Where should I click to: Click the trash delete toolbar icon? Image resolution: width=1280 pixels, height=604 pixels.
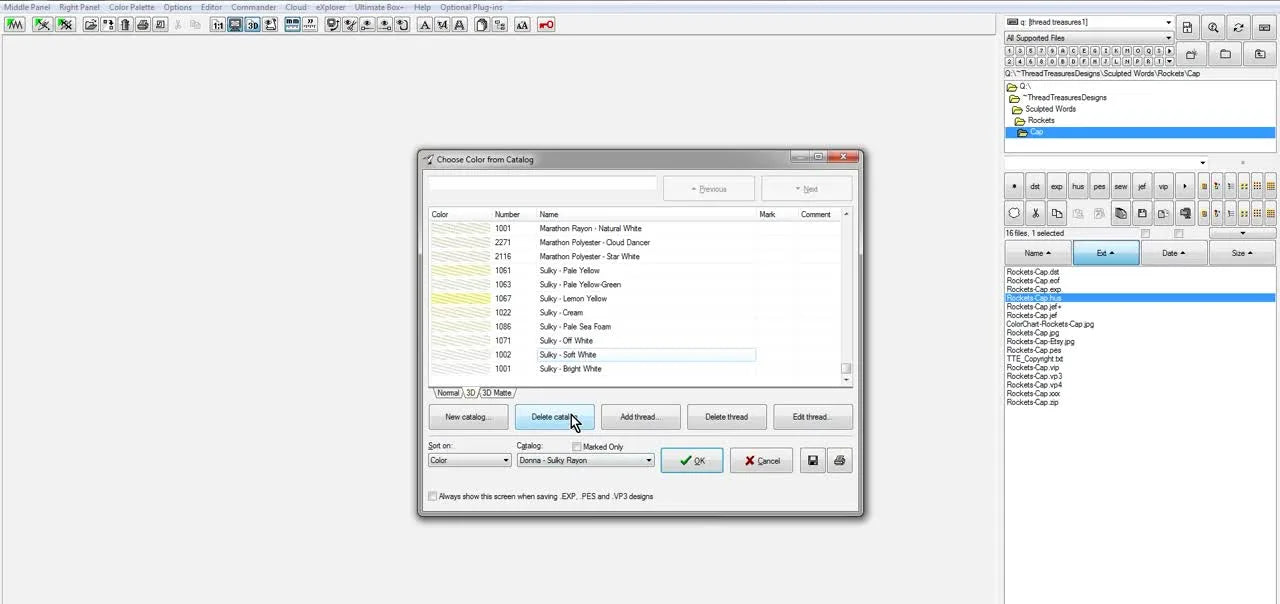[125, 24]
